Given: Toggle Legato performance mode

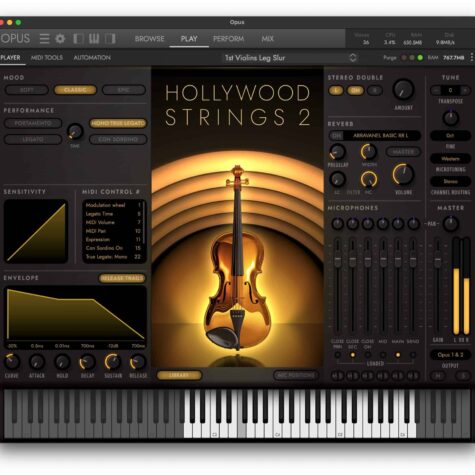Looking at the screenshot, I should pos(33,139).
